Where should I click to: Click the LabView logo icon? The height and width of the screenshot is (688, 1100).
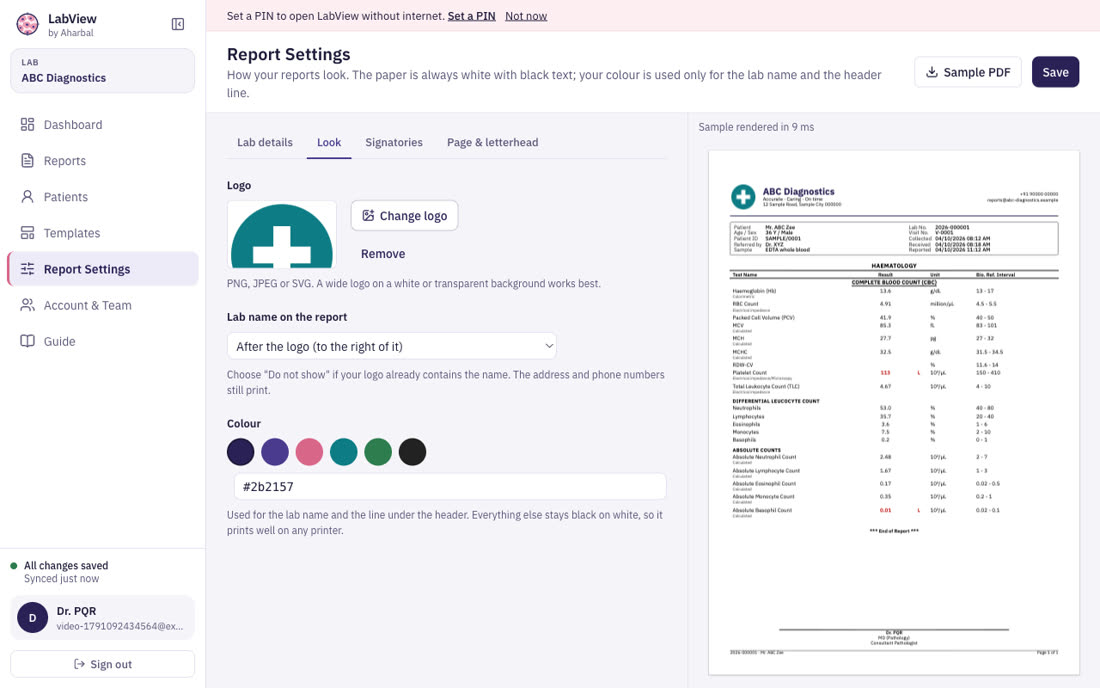(27, 25)
